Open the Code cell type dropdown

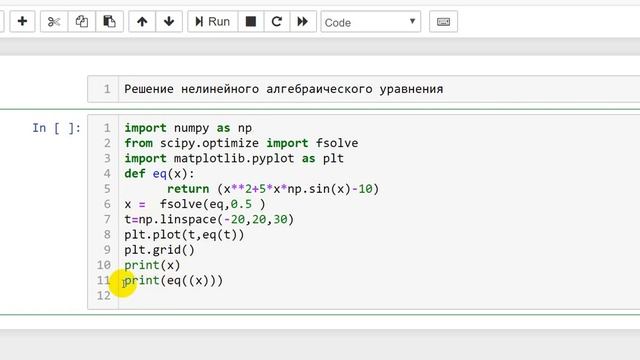(x=371, y=22)
